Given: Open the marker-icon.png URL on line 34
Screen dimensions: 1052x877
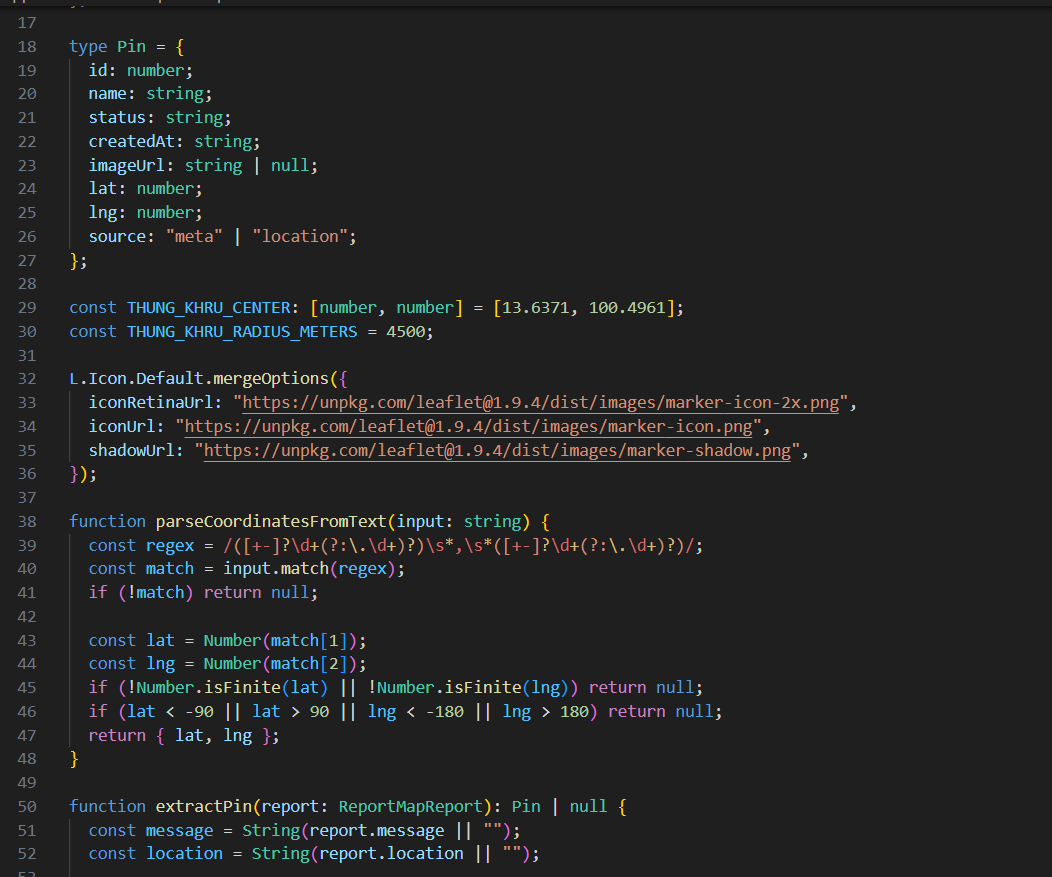Looking at the screenshot, I should coord(468,427).
